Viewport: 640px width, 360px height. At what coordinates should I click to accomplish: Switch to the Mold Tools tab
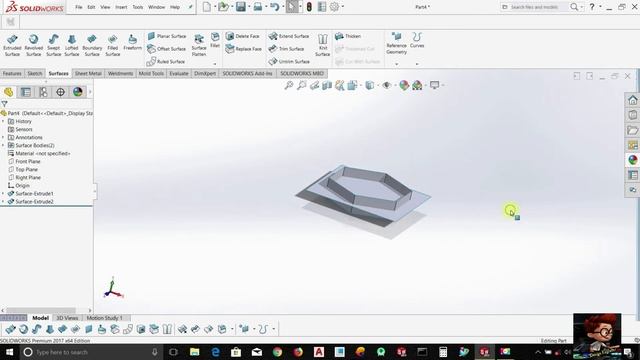click(x=151, y=73)
